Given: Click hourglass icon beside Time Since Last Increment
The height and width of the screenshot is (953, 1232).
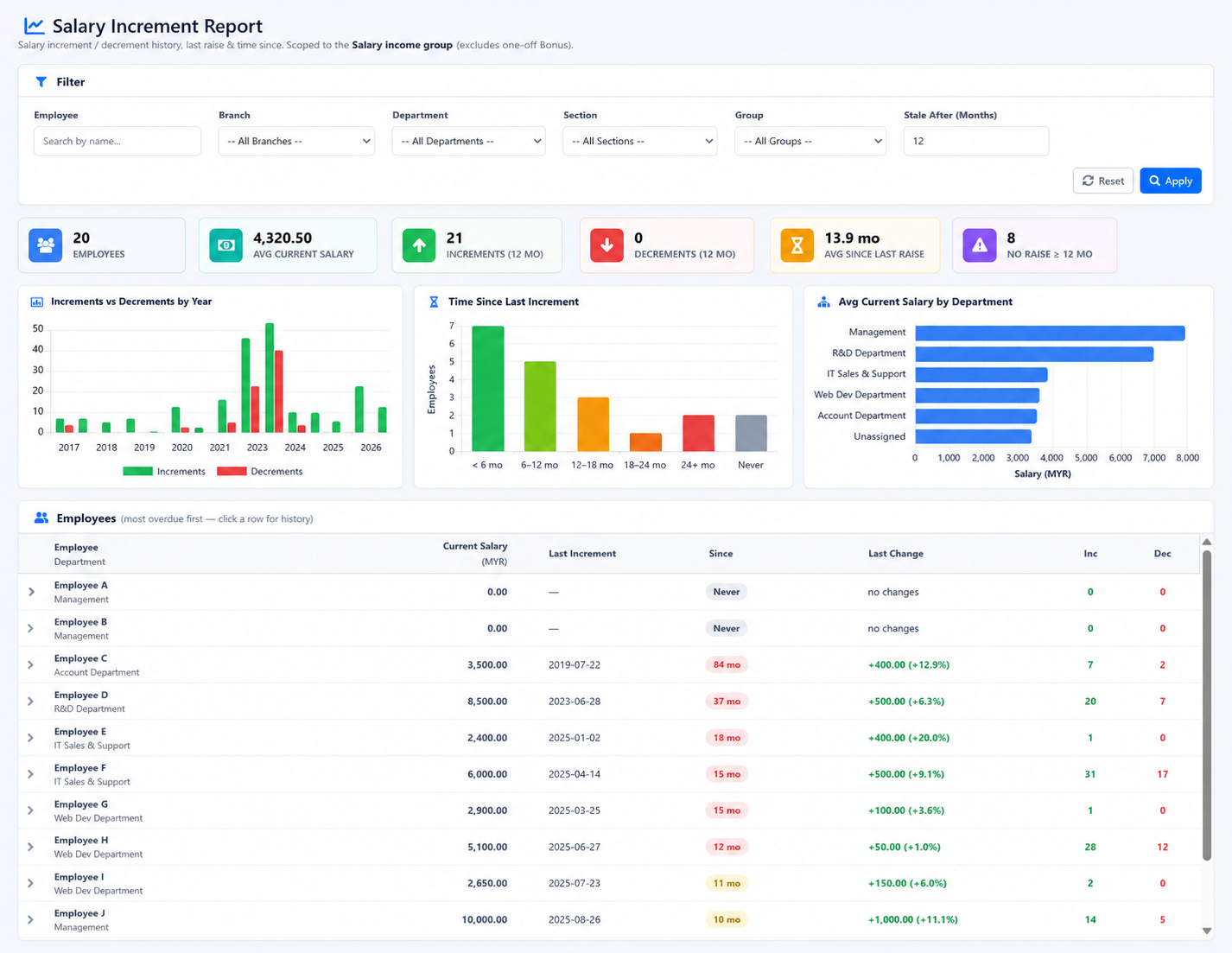Looking at the screenshot, I should pos(434,302).
